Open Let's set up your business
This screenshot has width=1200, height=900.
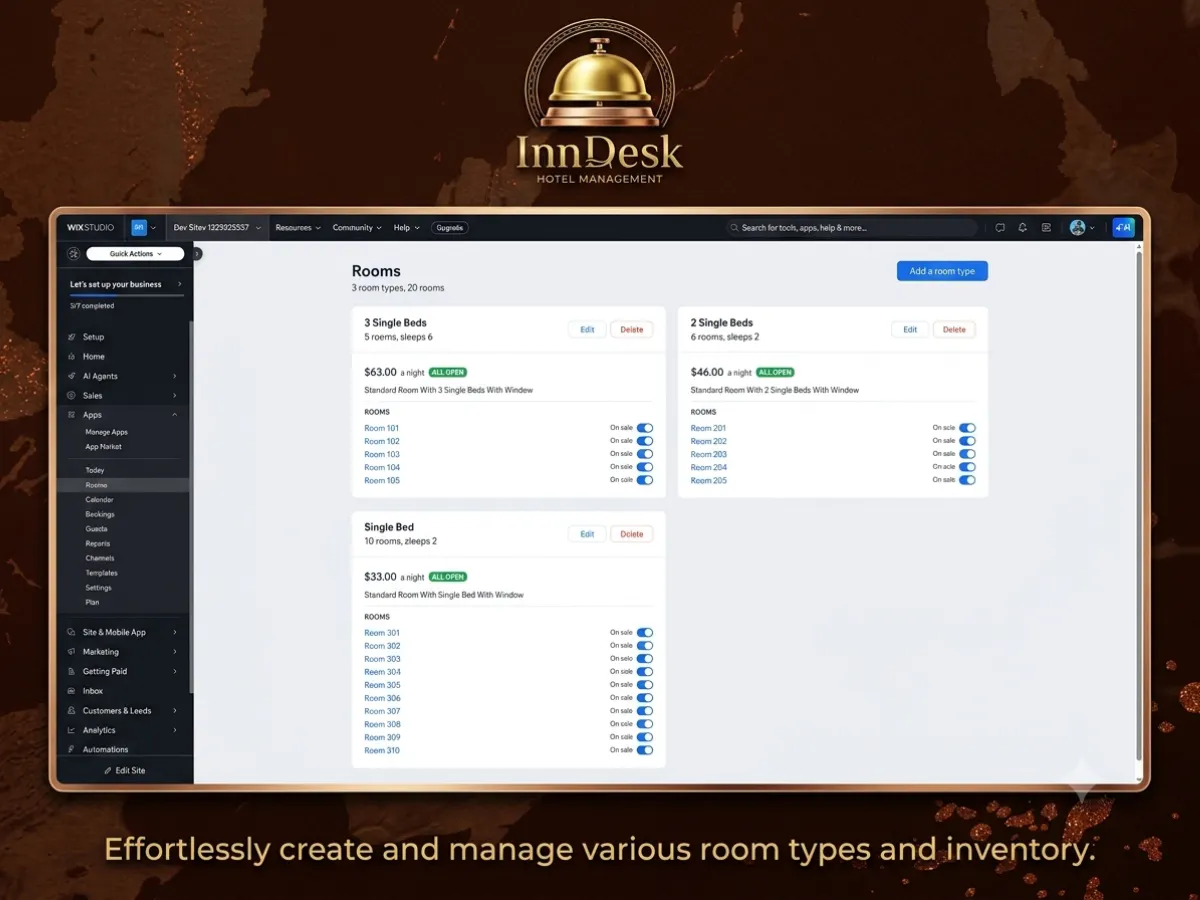click(x=125, y=285)
